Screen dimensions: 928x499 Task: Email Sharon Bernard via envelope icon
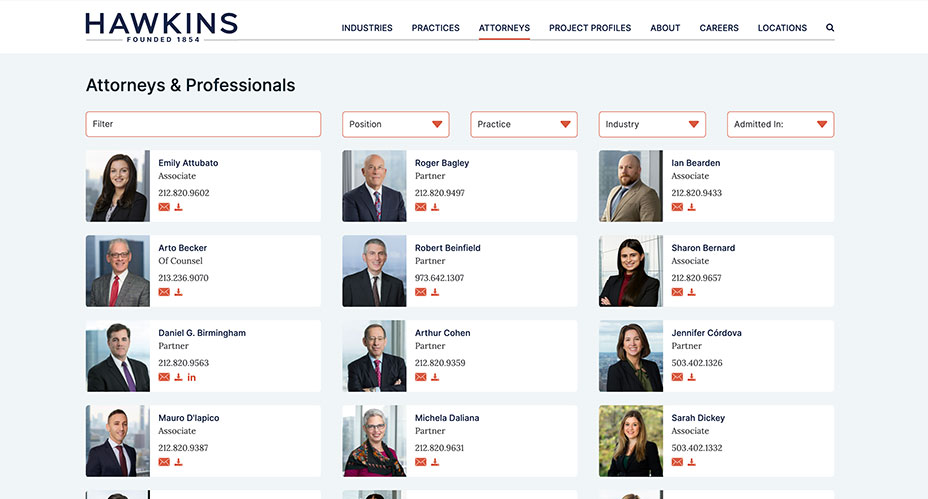coord(677,292)
